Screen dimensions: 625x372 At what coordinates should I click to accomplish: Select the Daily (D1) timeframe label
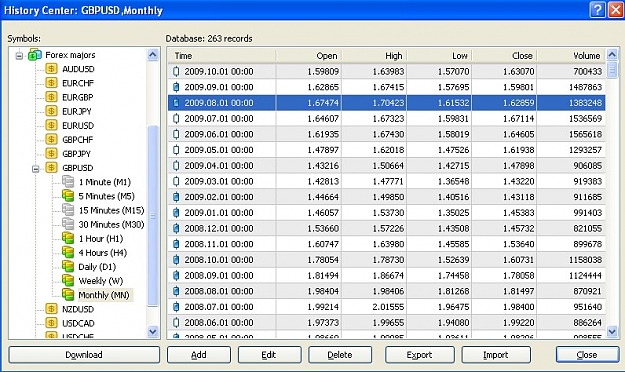[97, 267]
